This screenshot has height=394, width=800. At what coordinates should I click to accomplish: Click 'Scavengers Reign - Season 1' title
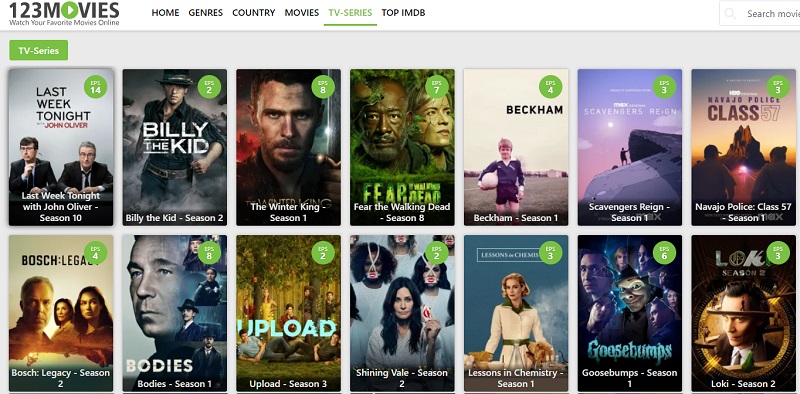click(630, 212)
